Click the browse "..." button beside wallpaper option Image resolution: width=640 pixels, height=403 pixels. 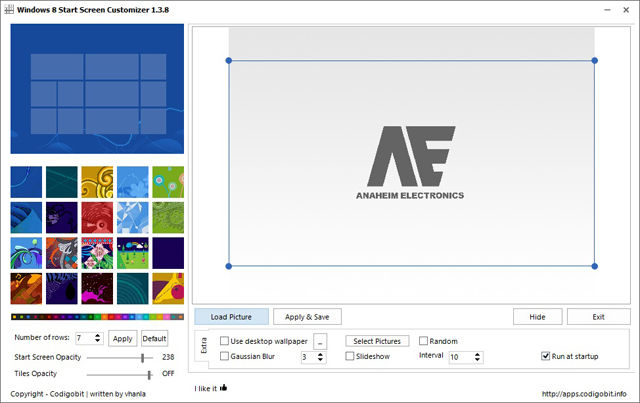pos(320,342)
